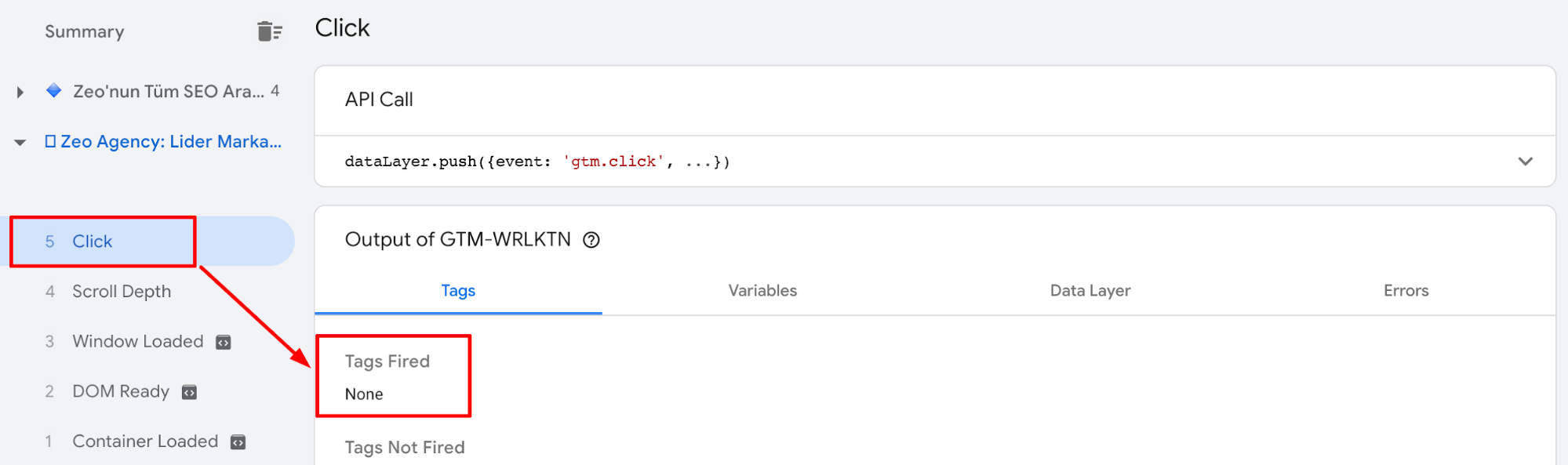
Task: Collapse the Zeo Agency: Lider Marka group
Action: pos(20,142)
